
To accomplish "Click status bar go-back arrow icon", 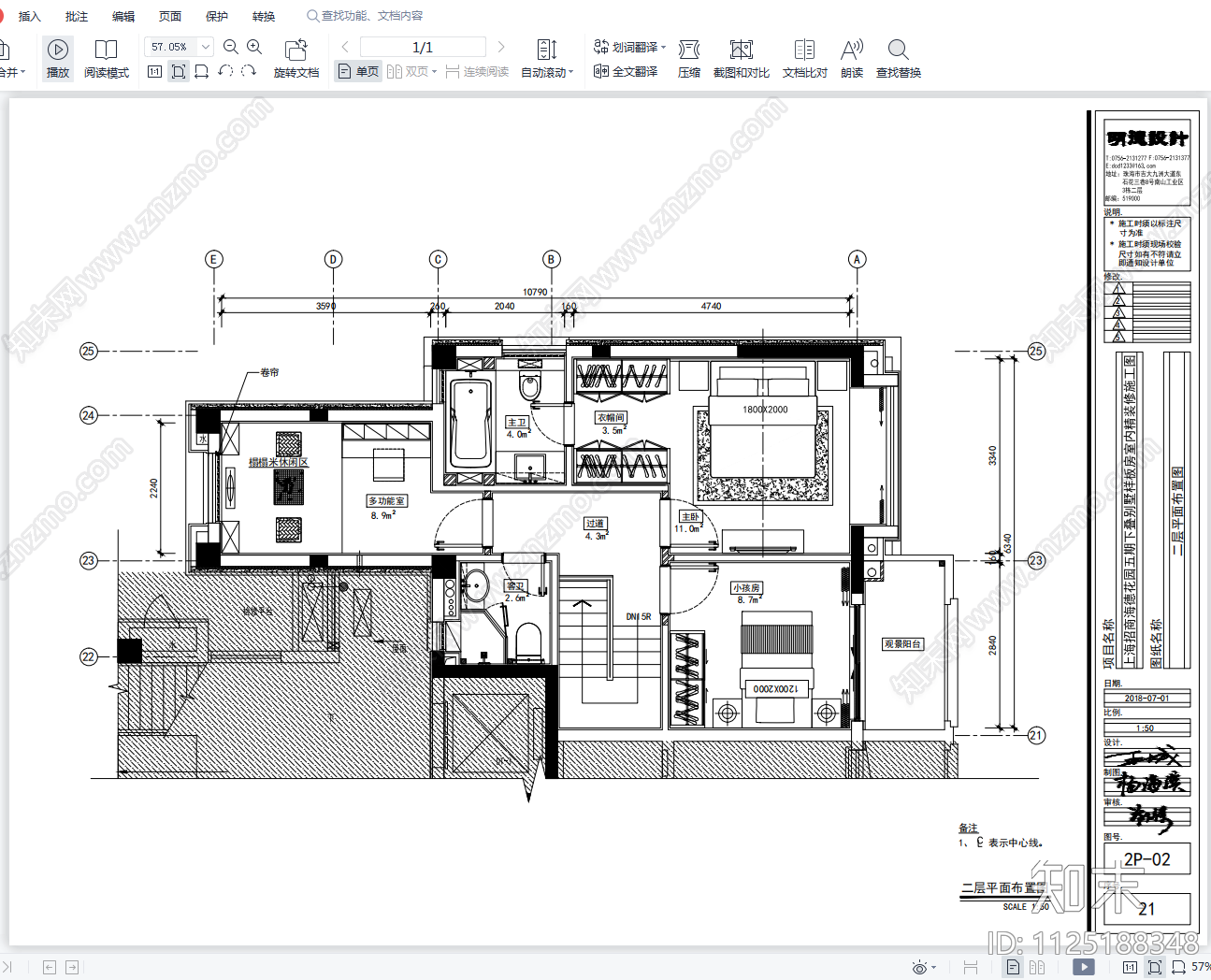I will pyautogui.click(x=50, y=967).
